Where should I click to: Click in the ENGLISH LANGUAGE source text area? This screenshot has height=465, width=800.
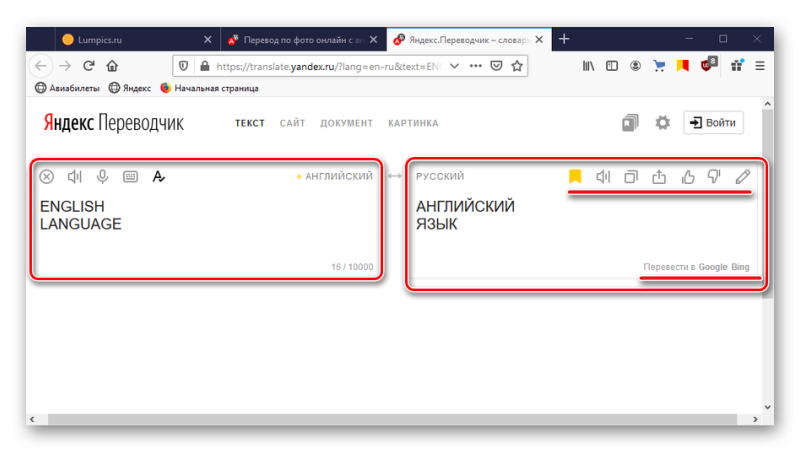click(206, 215)
